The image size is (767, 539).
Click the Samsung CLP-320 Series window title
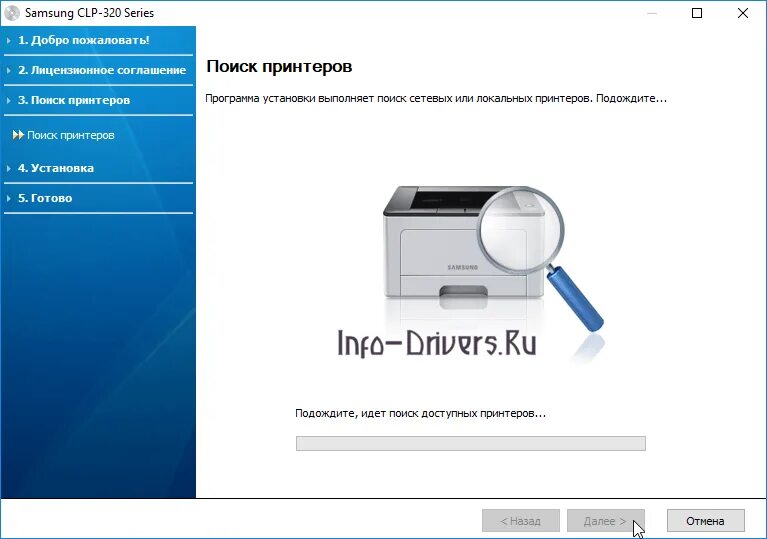click(90, 13)
